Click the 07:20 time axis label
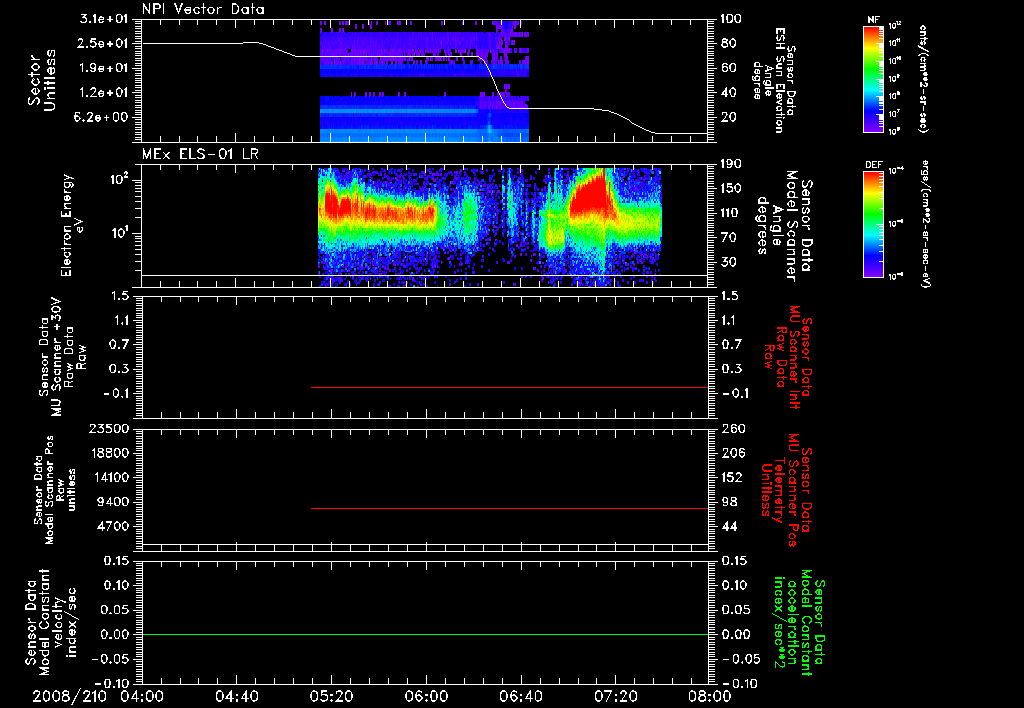 pos(615,696)
